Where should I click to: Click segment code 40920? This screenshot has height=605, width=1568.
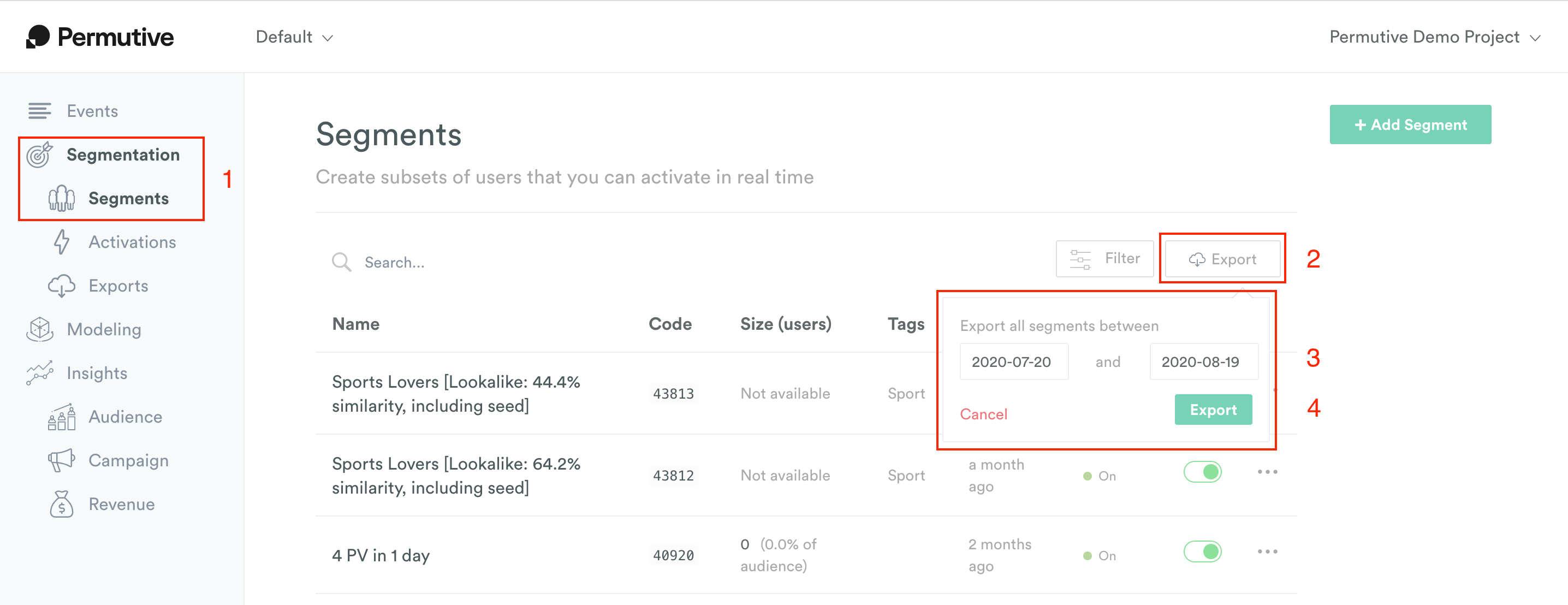point(673,556)
